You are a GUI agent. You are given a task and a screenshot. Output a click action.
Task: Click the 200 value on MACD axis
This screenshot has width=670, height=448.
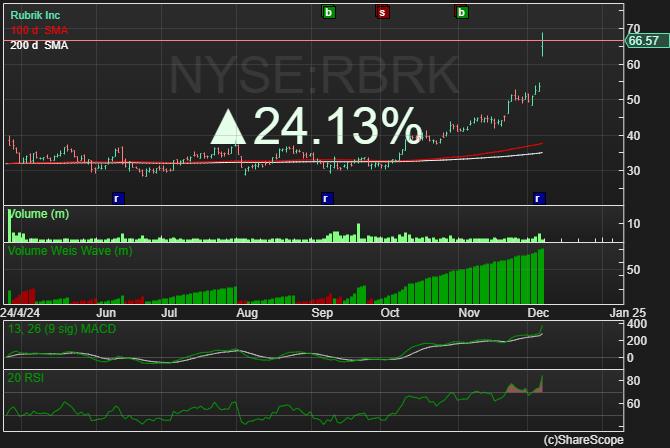point(637,341)
